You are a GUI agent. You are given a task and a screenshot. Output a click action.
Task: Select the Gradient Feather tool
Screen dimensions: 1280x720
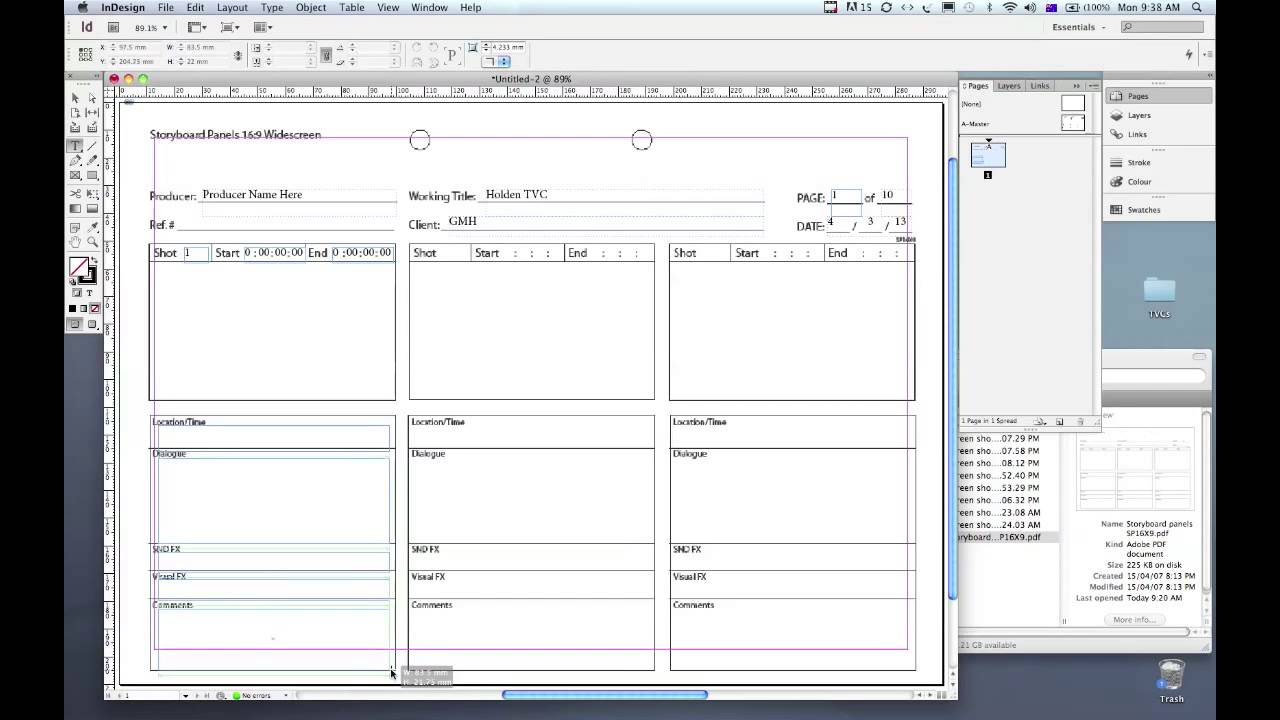[x=92, y=208]
